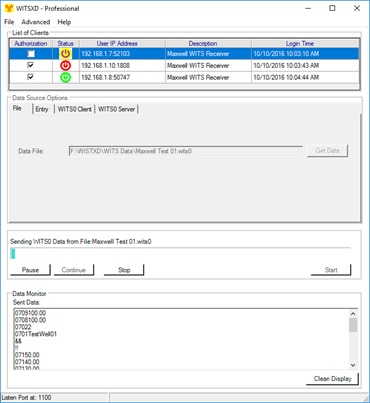Click the Get Data button
This screenshot has height=403, width=370.
[327, 151]
